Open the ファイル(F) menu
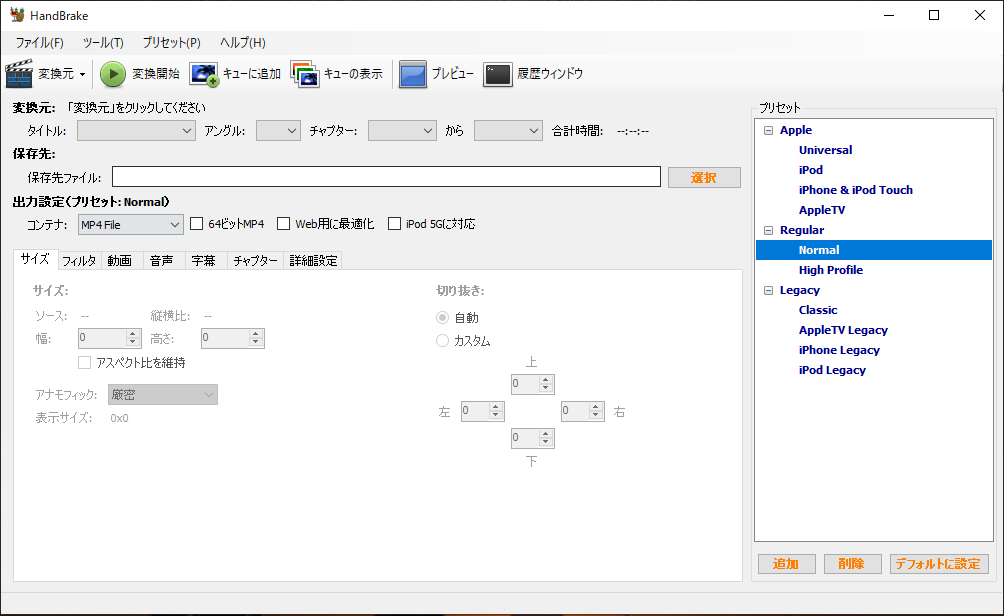The width and height of the screenshot is (1004, 616). click(39, 43)
